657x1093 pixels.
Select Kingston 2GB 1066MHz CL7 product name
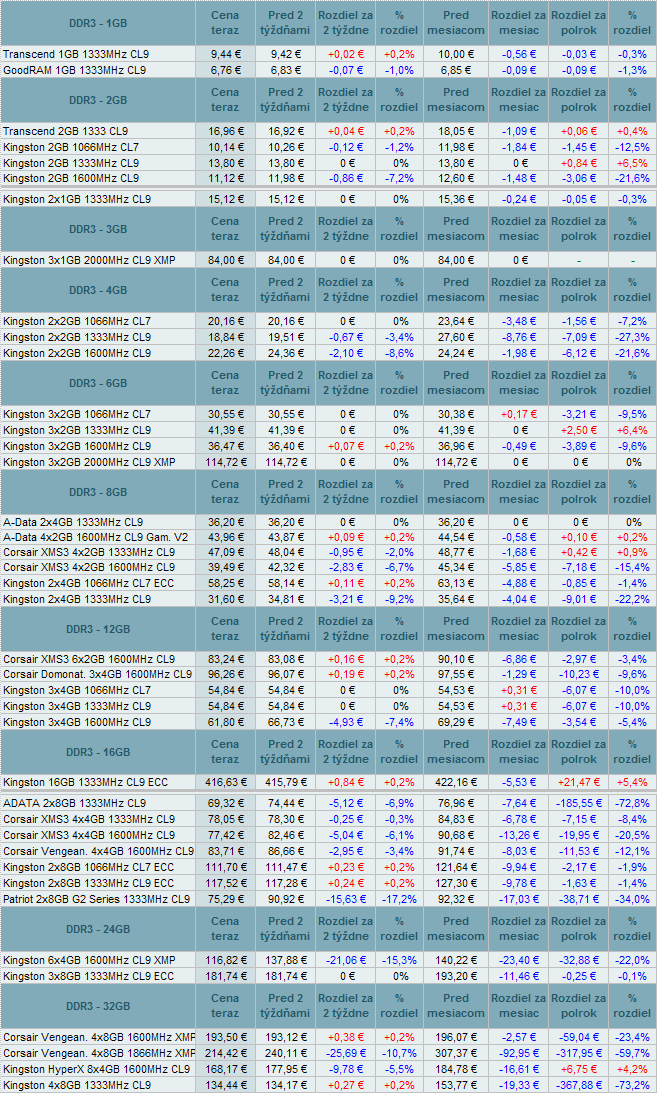tap(70, 147)
